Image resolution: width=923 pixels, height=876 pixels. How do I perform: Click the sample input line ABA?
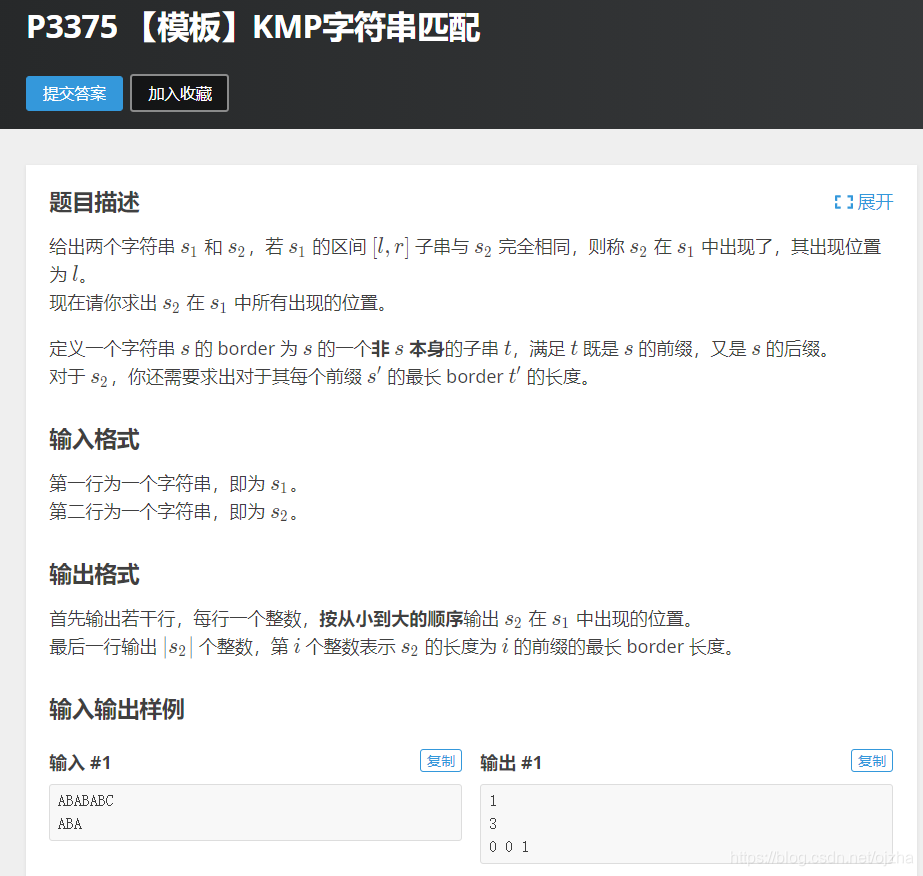tap(69, 824)
